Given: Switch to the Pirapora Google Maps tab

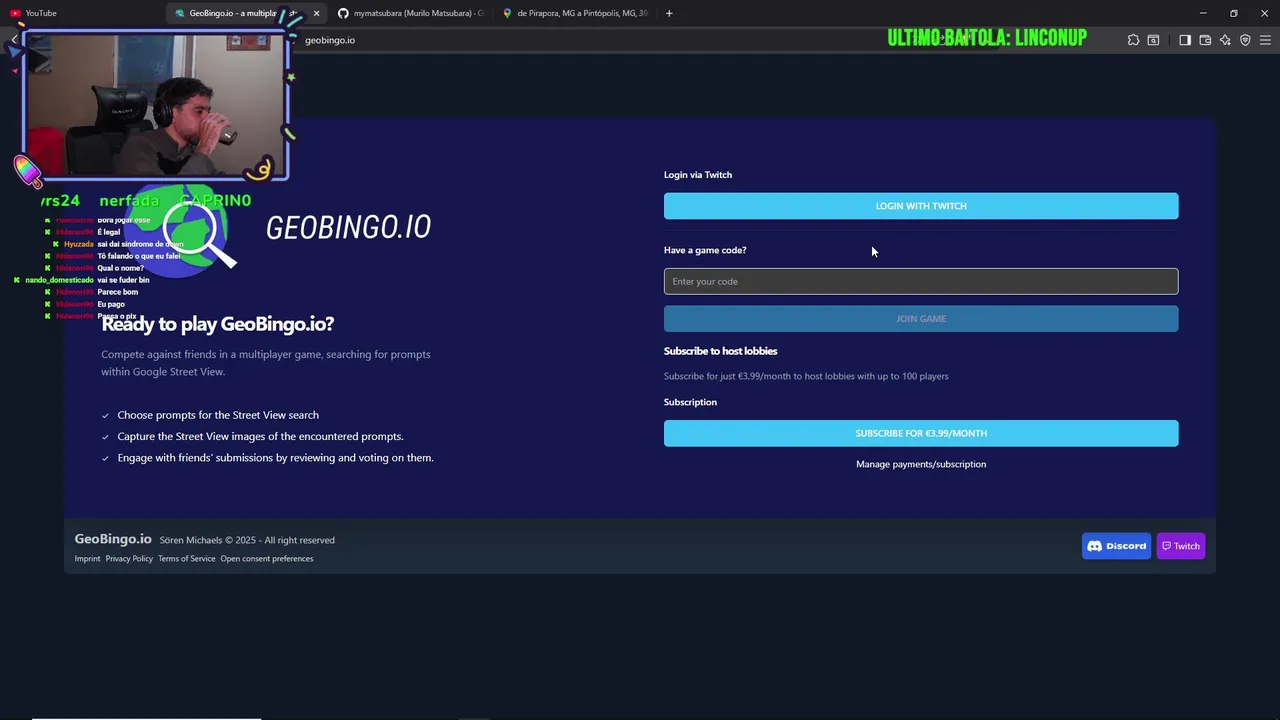Looking at the screenshot, I should [x=575, y=13].
